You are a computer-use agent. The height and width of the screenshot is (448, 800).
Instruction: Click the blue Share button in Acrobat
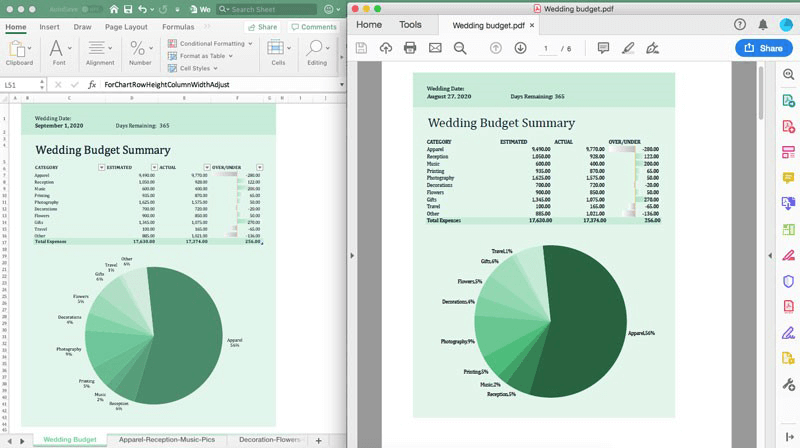[x=763, y=48]
